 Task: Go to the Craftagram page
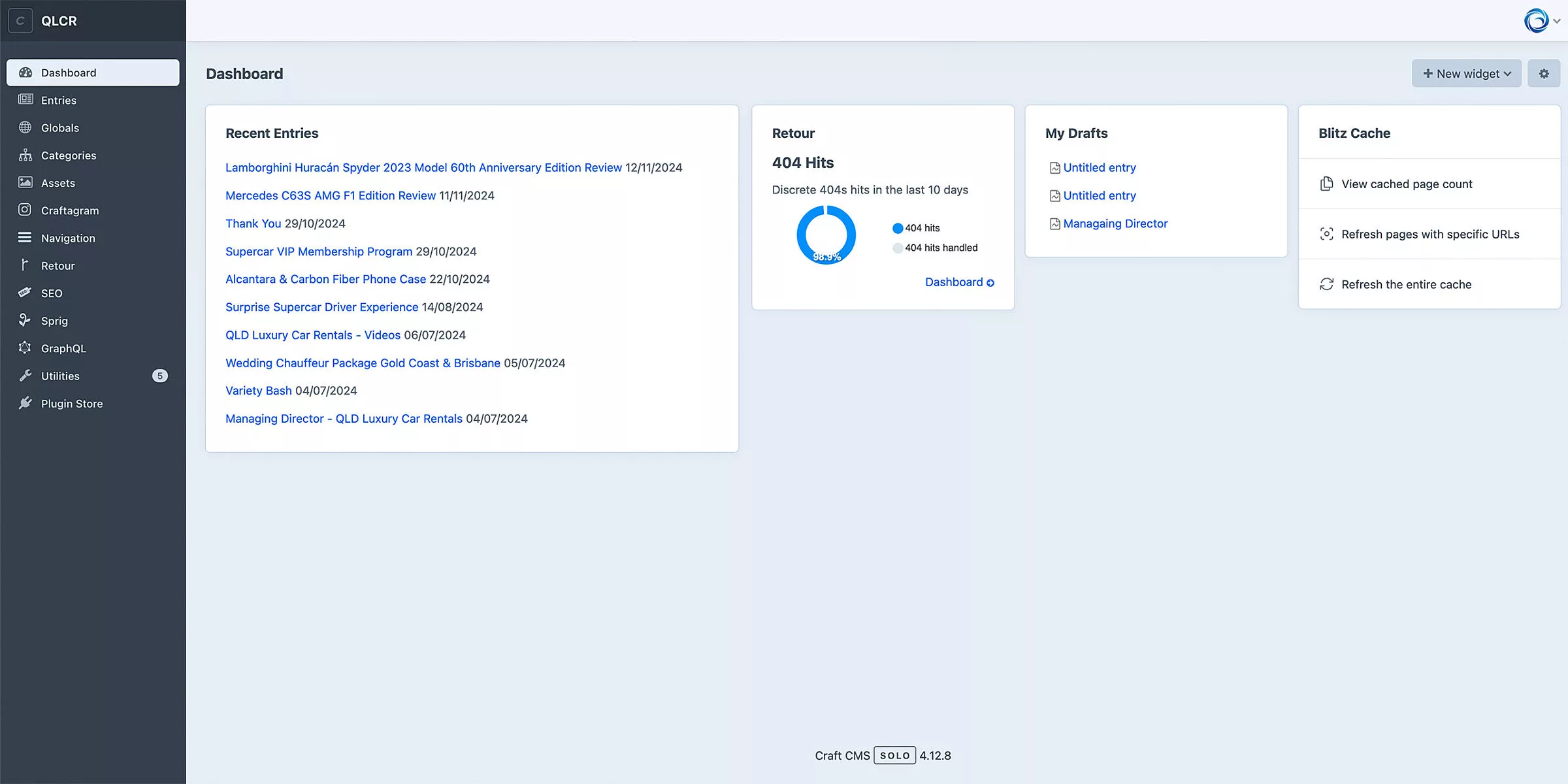tap(93, 210)
